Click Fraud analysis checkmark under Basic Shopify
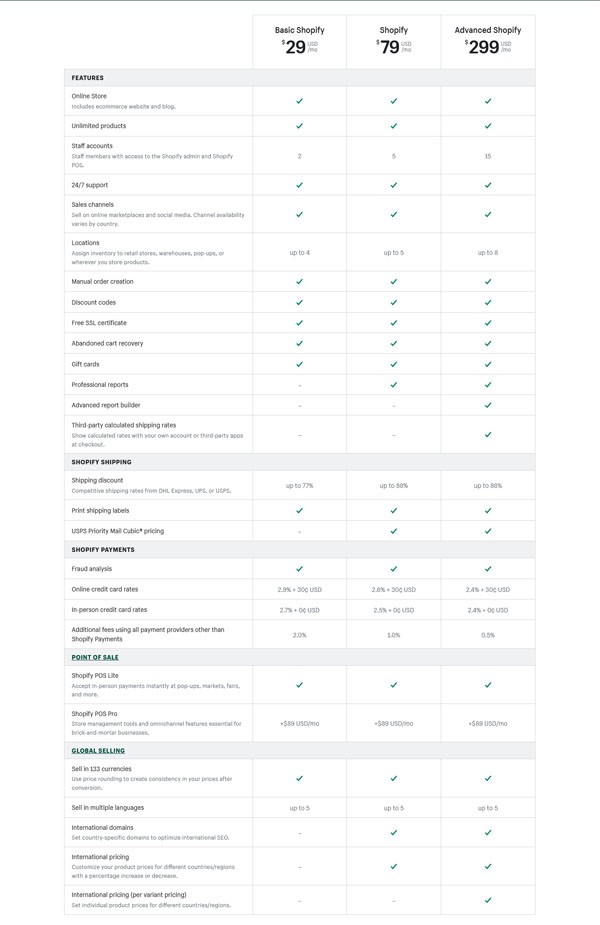 pos(300,569)
